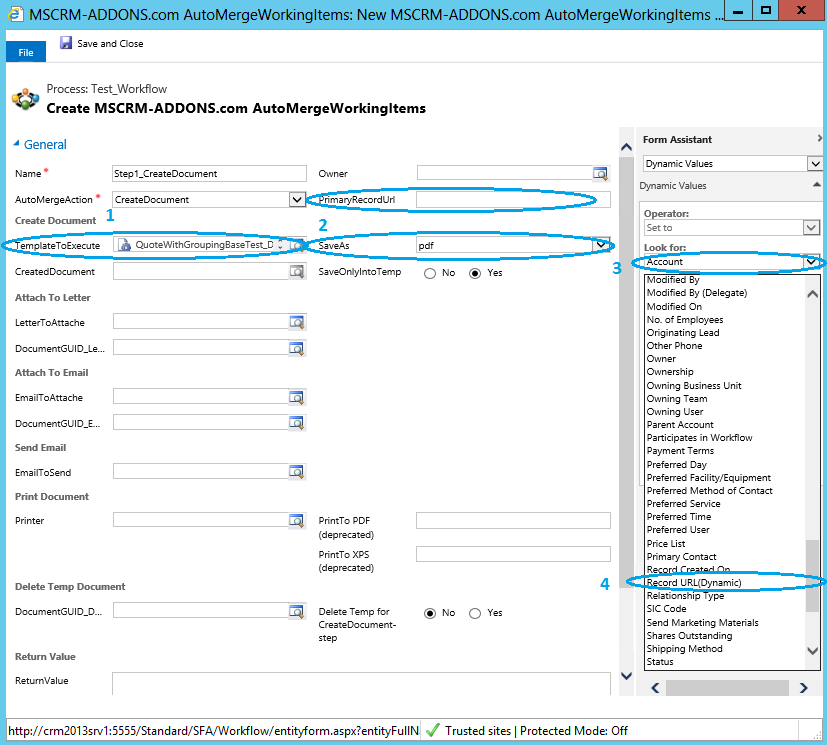Select Originating Lead in the list
This screenshot has width=827, height=745.
[683, 333]
